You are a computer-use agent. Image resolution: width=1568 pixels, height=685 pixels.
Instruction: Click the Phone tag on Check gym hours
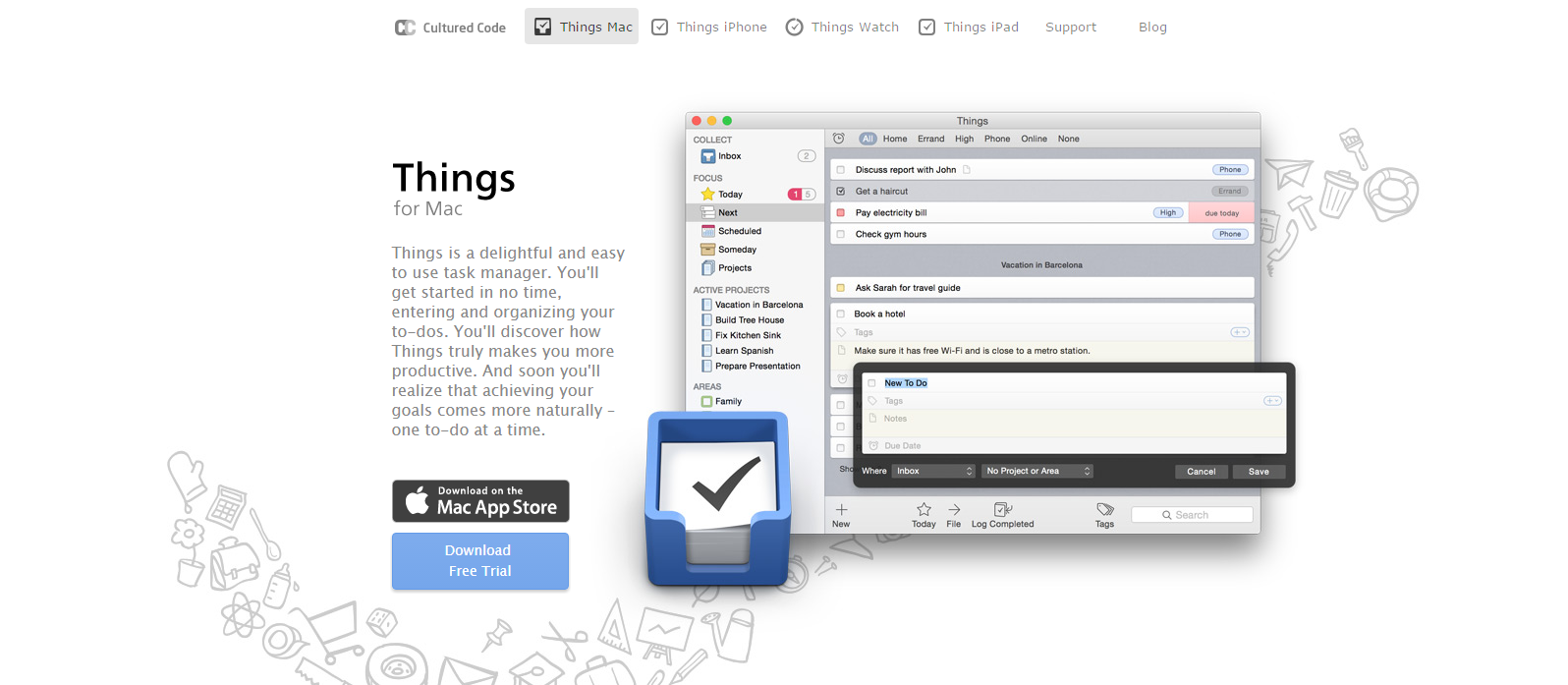point(1230,234)
